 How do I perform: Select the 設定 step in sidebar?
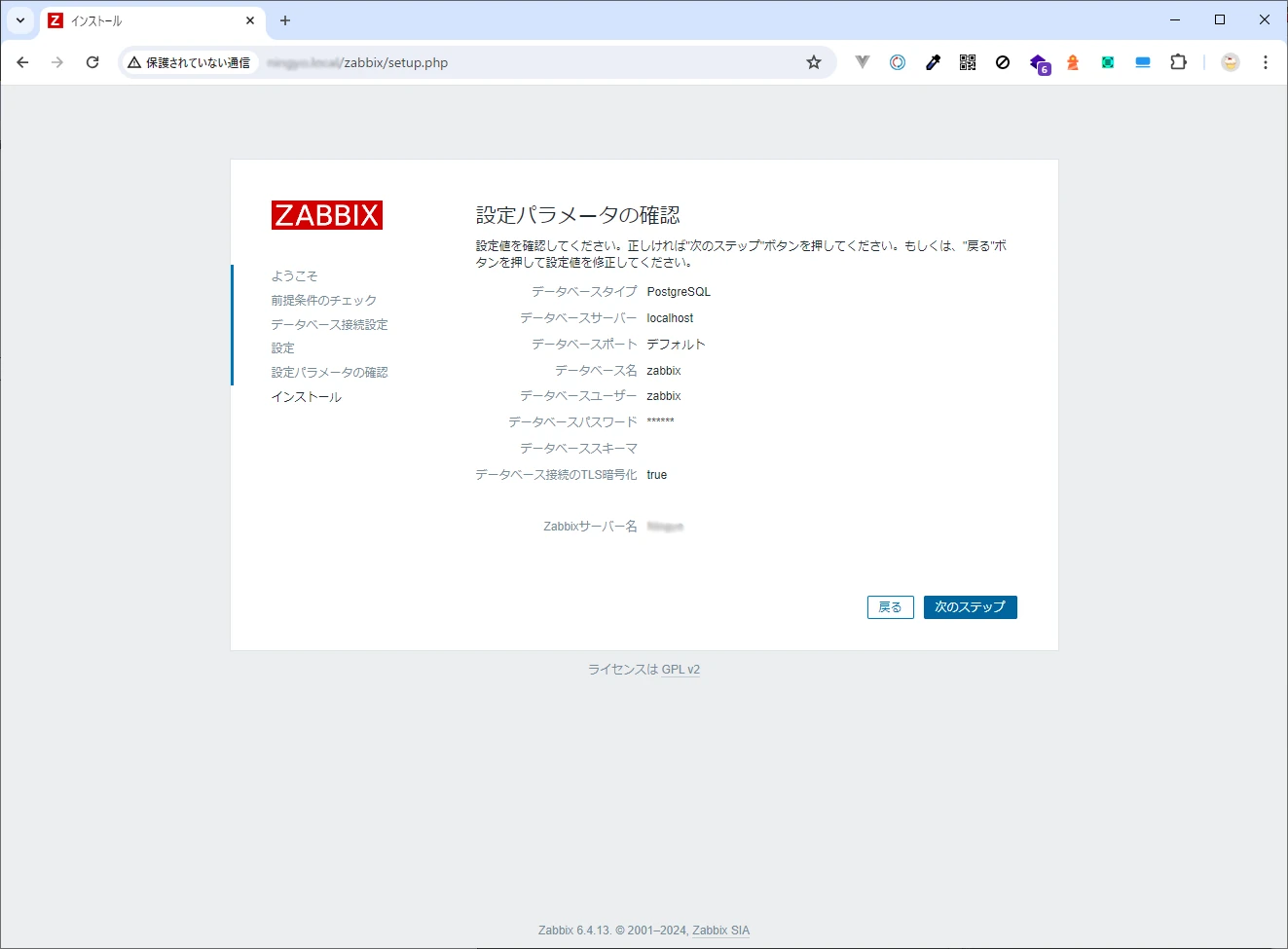(x=283, y=348)
